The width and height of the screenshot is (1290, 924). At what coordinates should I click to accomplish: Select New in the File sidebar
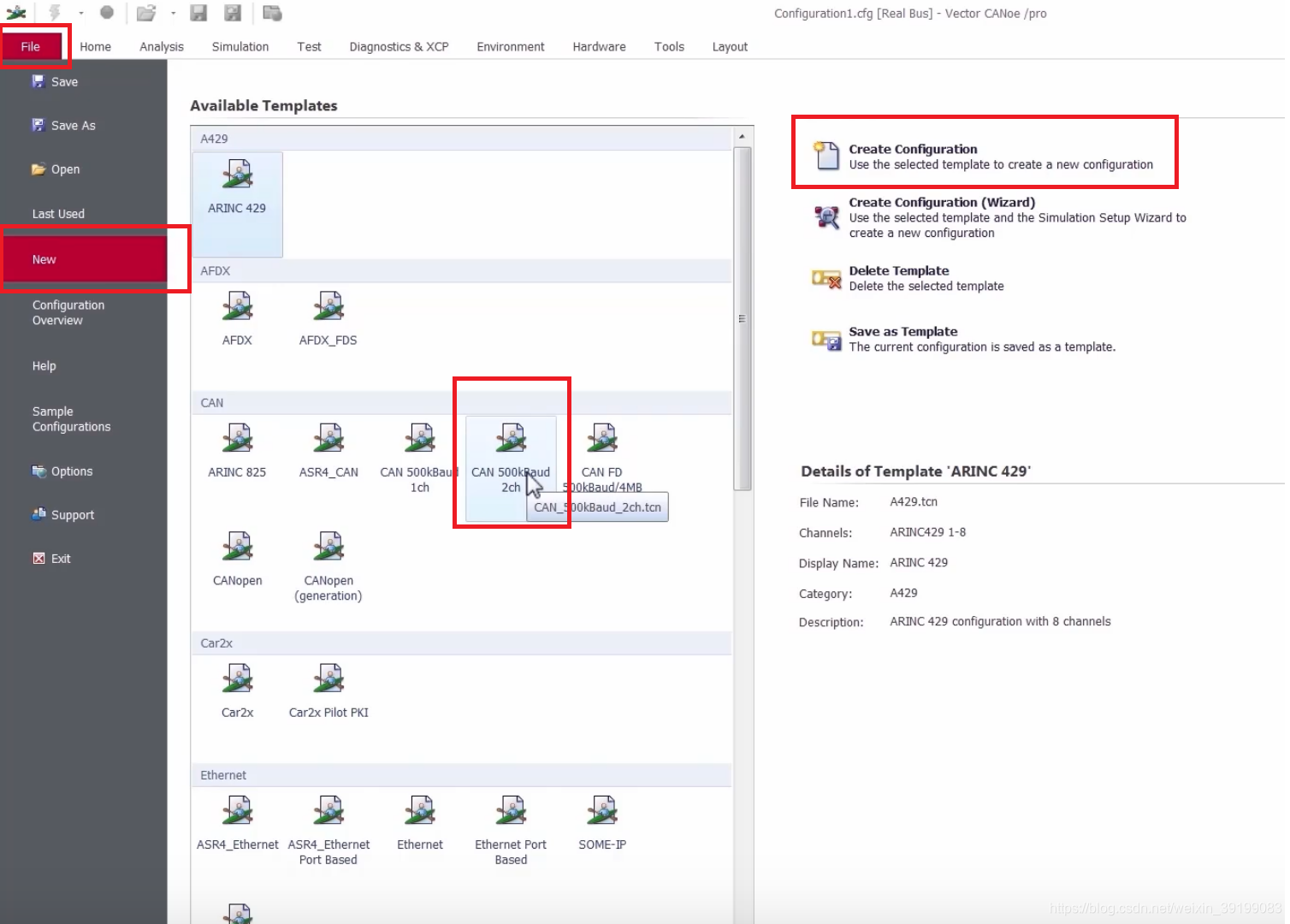click(x=84, y=259)
